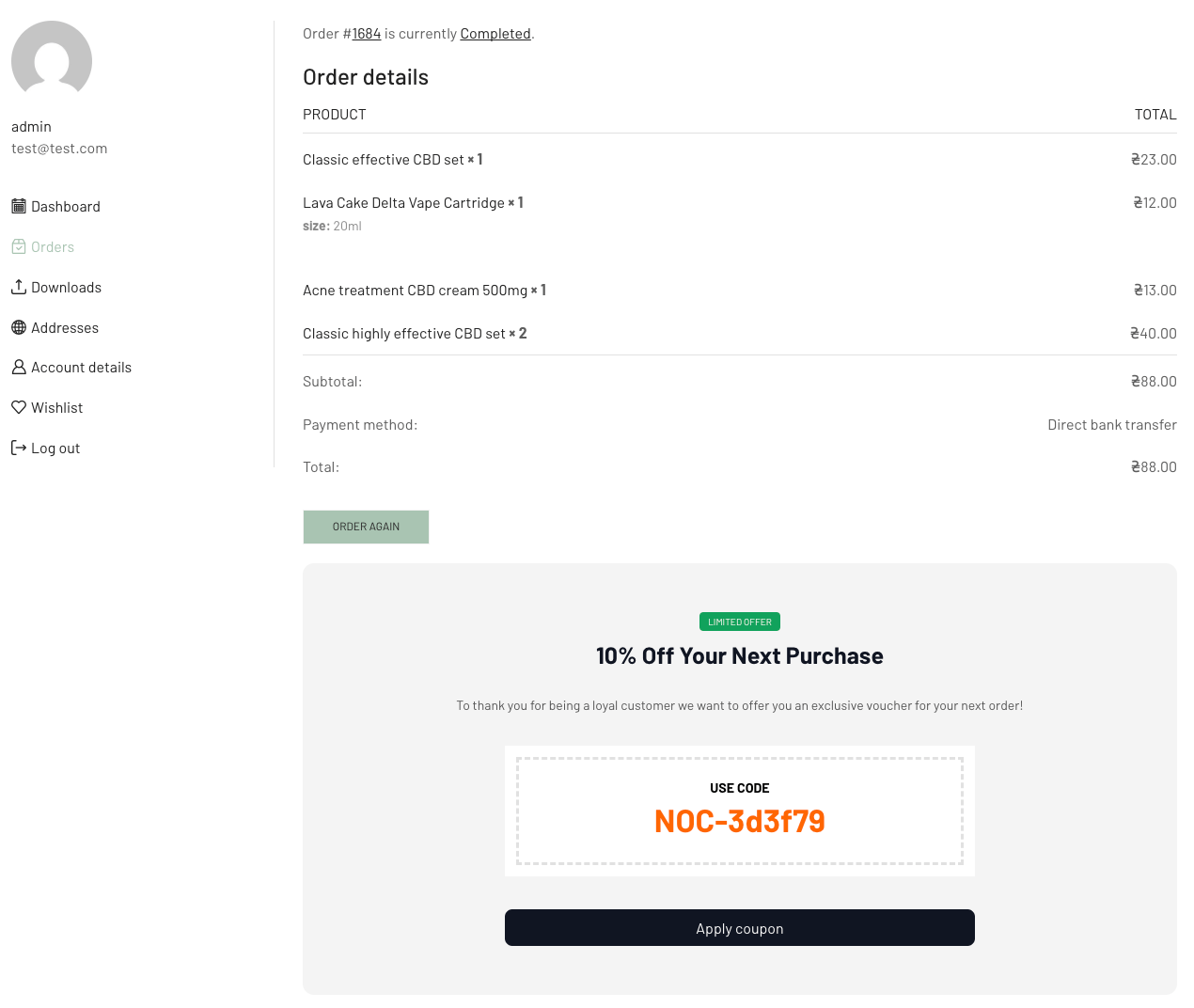The height and width of the screenshot is (1008, 1194).
Task: Click the coupon code NOC-3d3f79
Action: pyautogui.click(x=739, y=822)
